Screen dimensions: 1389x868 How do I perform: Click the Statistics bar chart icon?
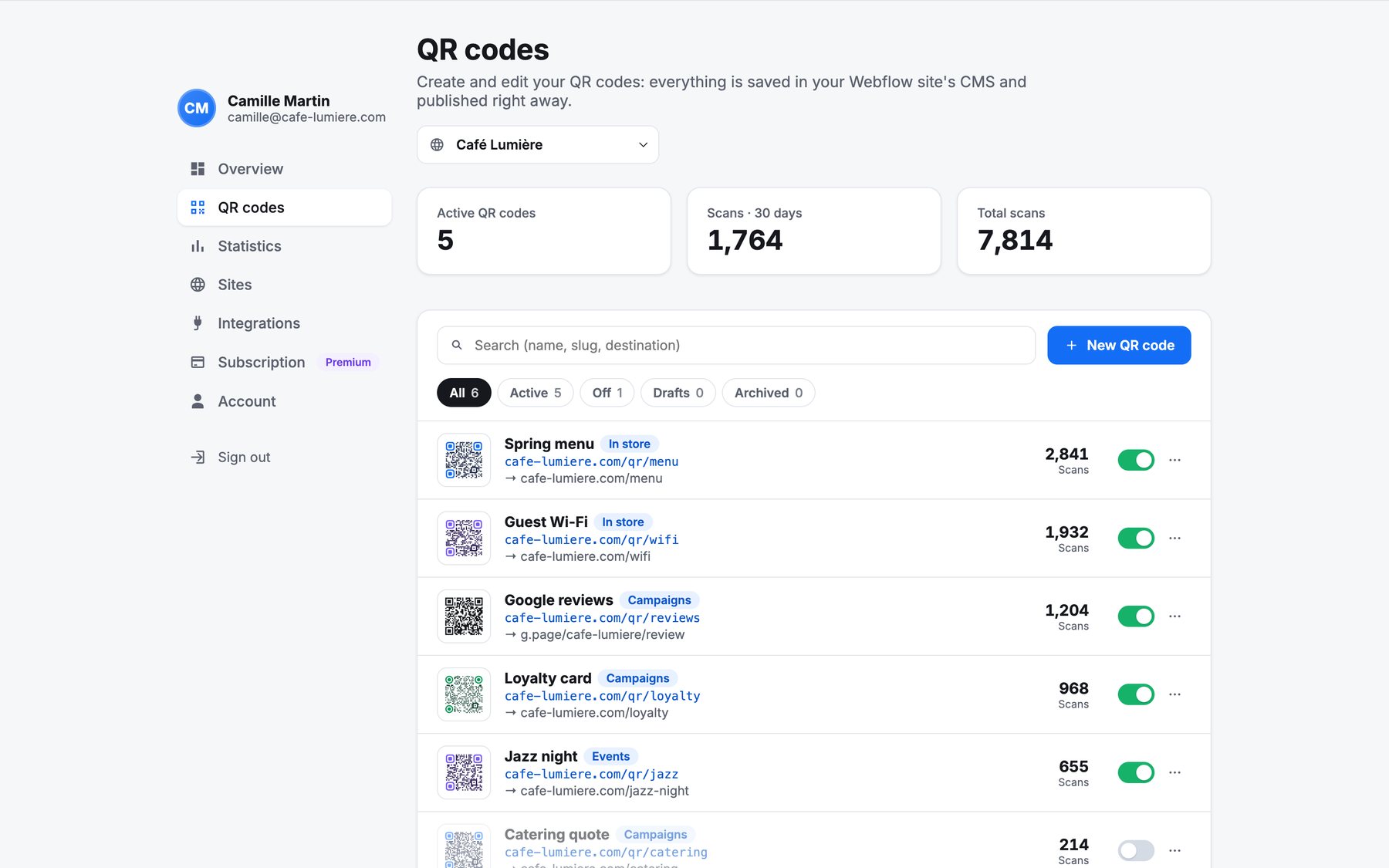coord(198,246)
